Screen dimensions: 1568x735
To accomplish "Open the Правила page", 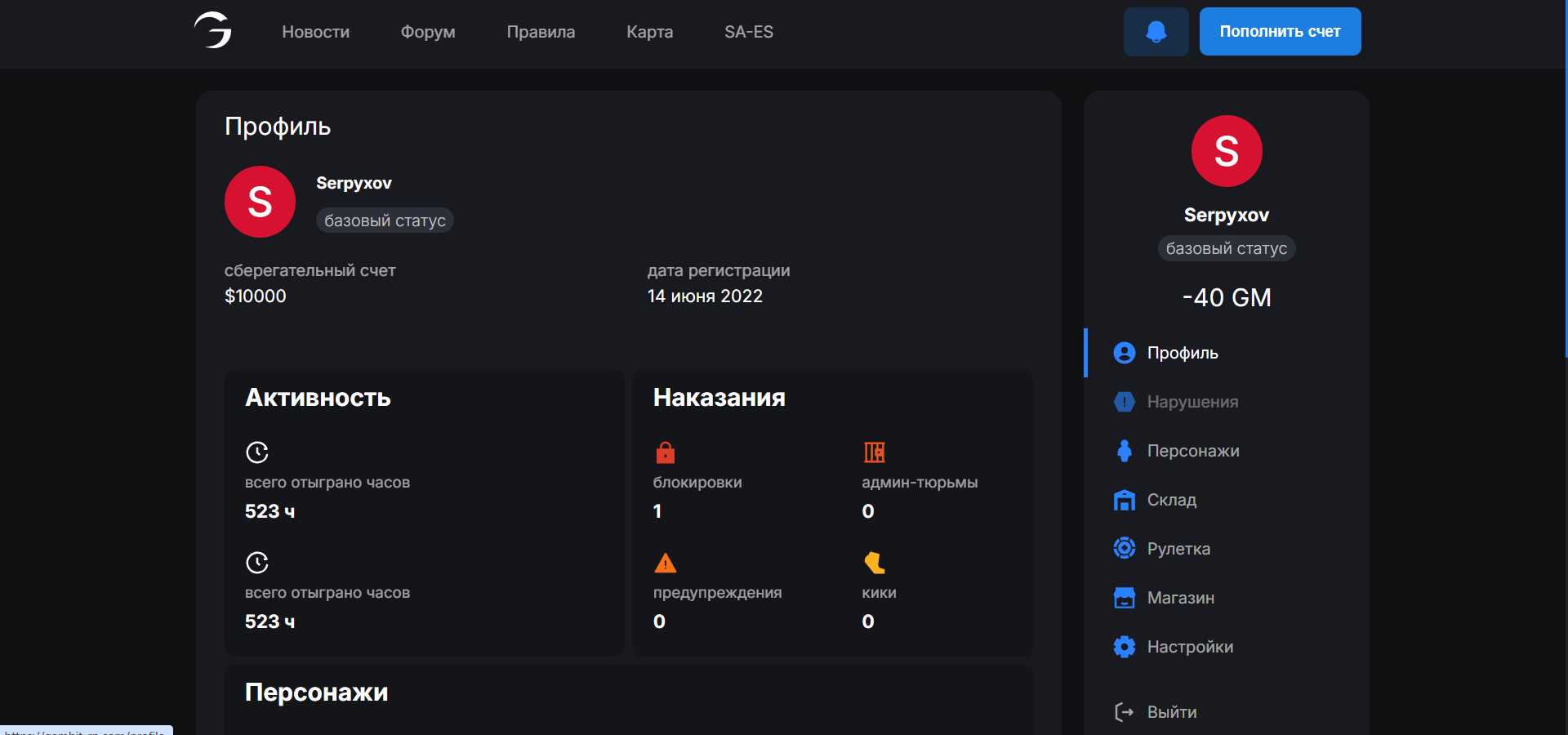I will [541, 32].
